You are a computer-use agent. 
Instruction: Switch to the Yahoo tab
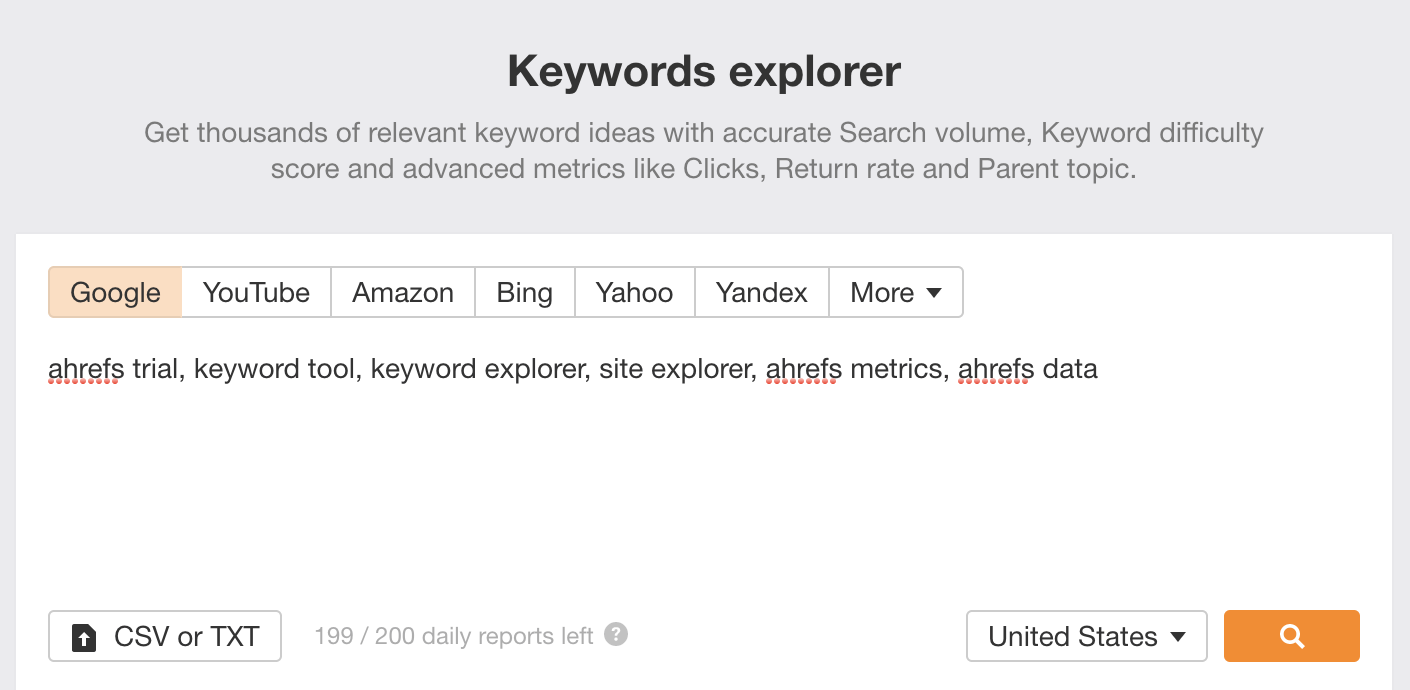634,292
